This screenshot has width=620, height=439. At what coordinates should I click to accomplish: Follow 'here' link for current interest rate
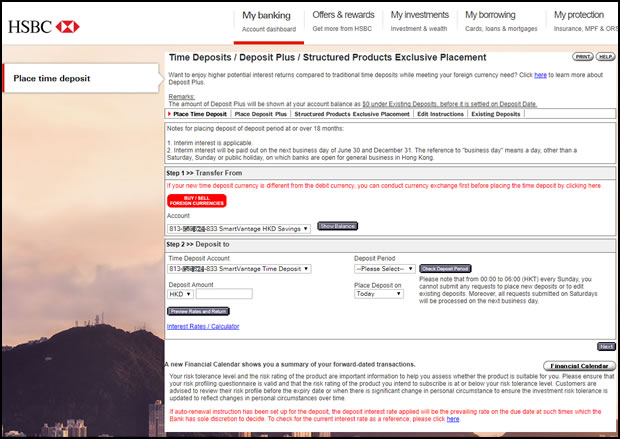(x=453, y=419)
